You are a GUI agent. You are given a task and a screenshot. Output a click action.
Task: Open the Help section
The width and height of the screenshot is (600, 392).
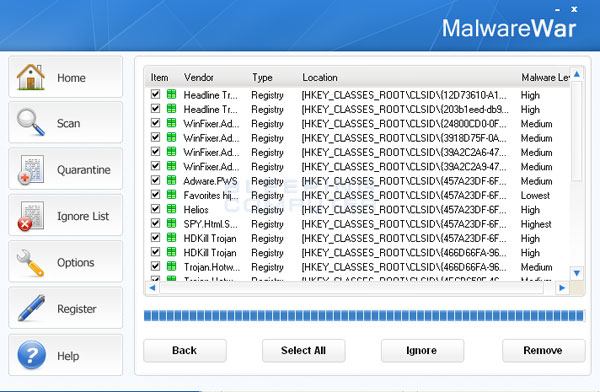[65, 355]
